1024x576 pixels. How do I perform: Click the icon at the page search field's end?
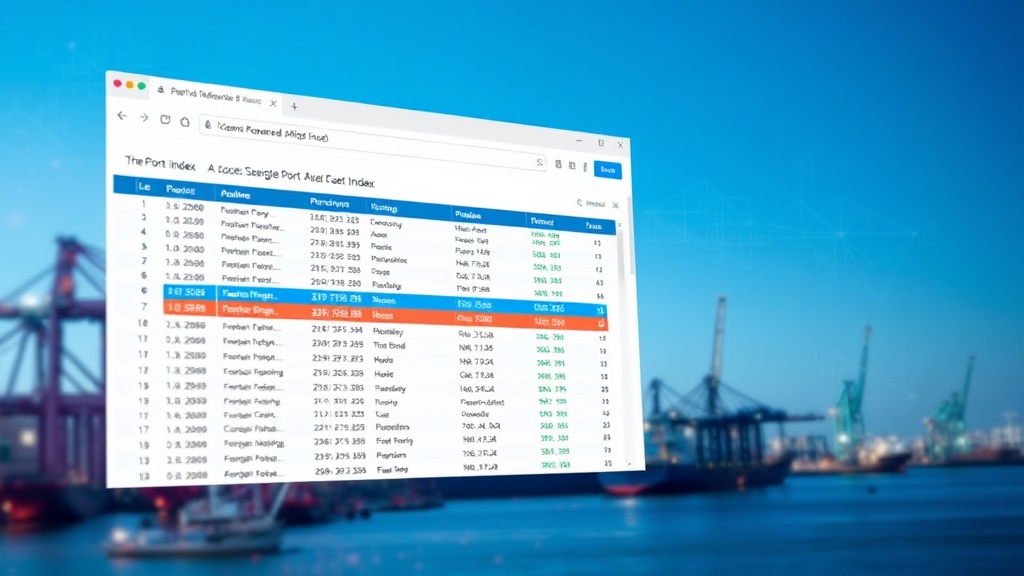[539, 163]
